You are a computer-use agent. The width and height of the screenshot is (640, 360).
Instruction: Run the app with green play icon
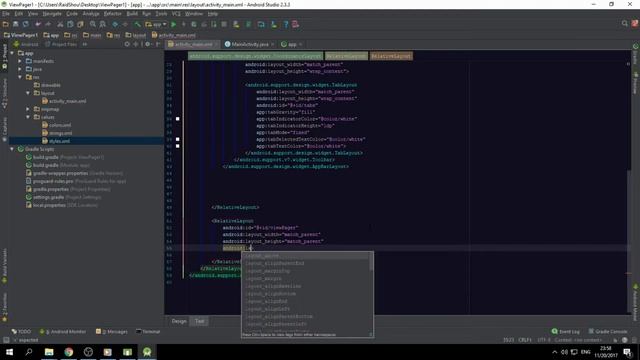click(173, 24)
